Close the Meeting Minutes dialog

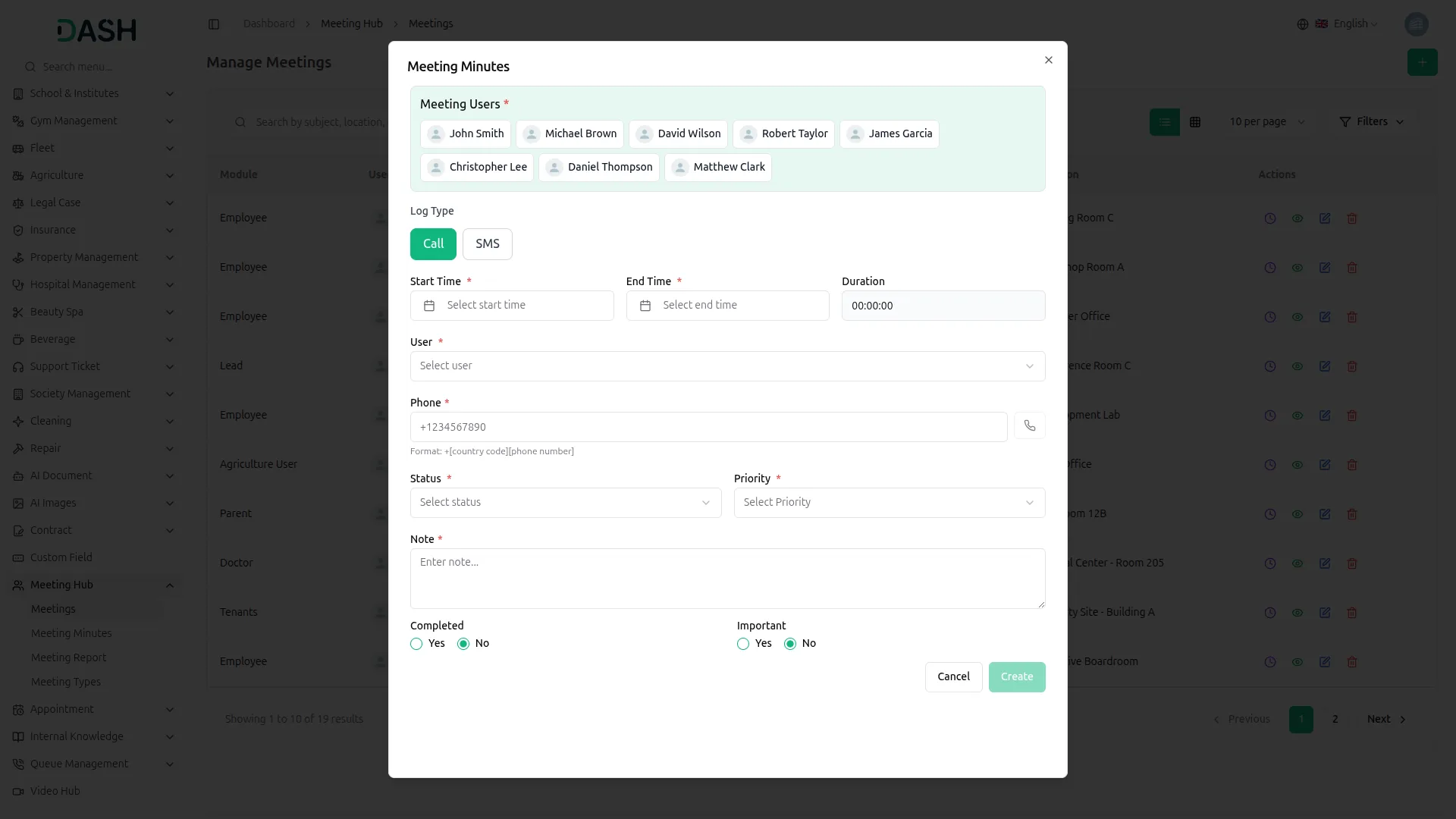(1048, 60)
